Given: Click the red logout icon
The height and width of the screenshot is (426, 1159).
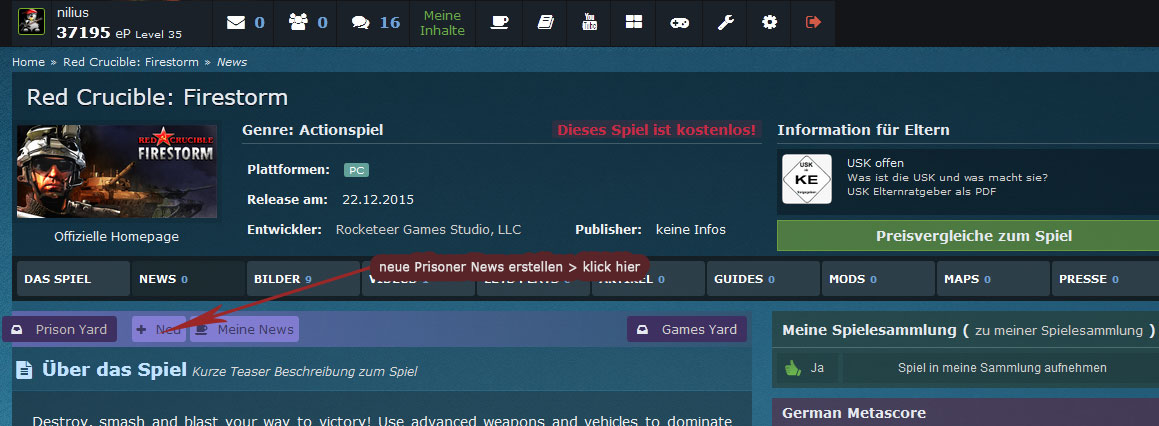Looking at the screenshot, I should (x=814, y=23).
